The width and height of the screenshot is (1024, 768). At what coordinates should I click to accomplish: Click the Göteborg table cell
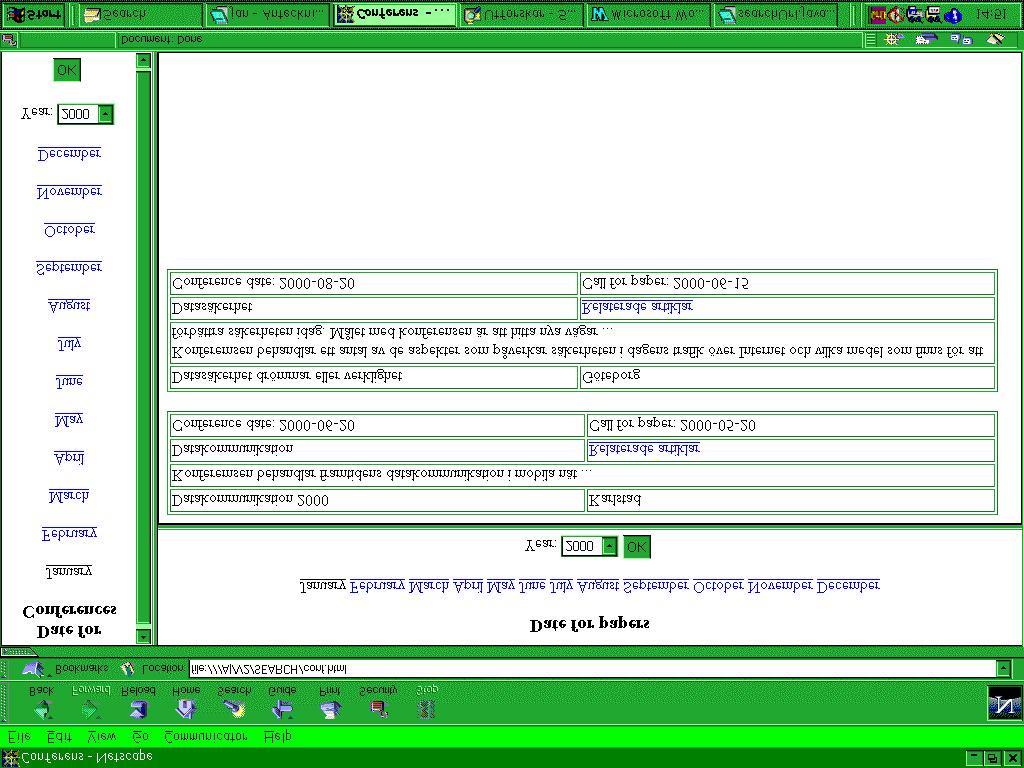tap(787, 377)
